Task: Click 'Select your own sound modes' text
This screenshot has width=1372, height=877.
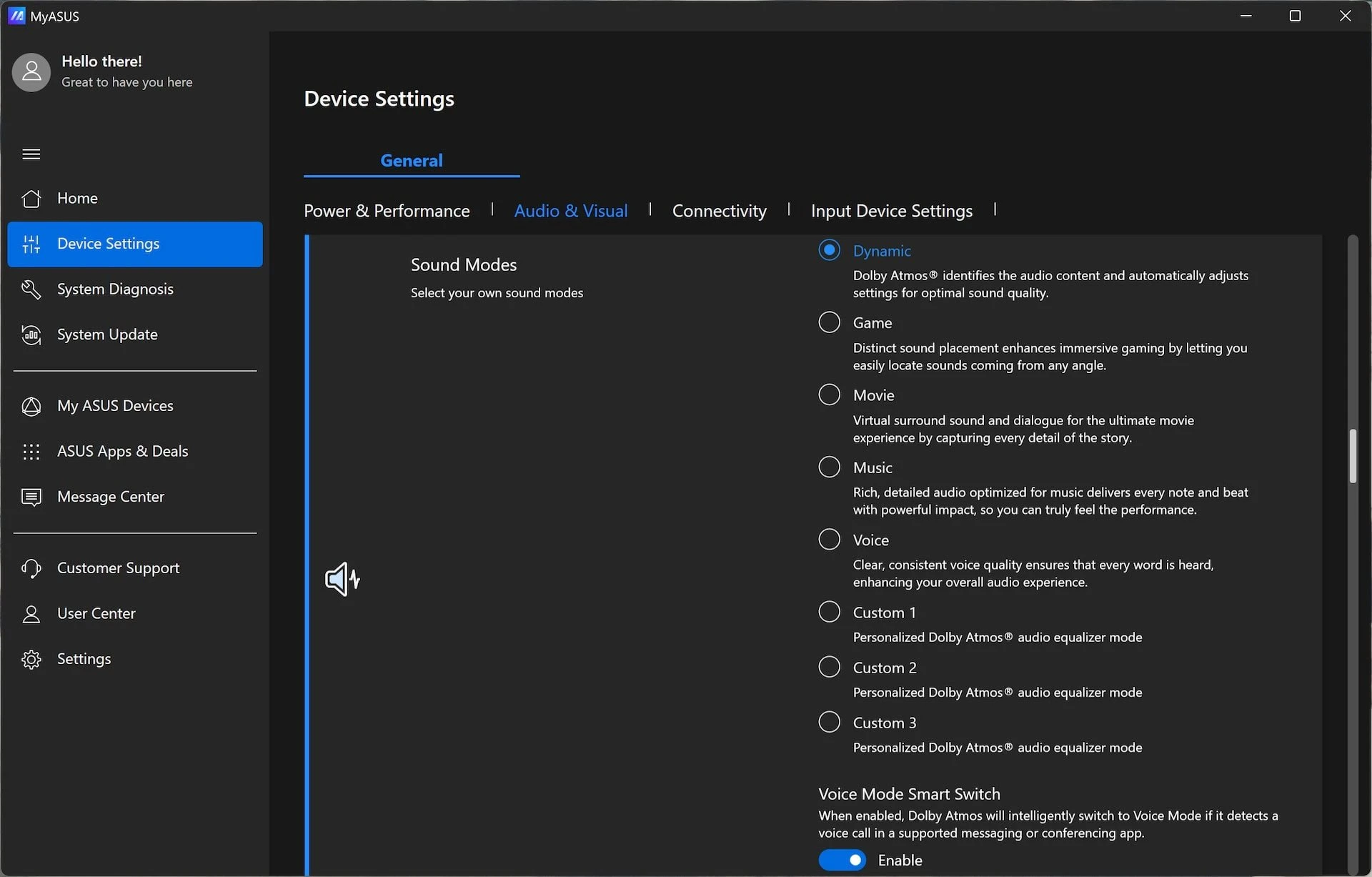Action: [497, 293]
